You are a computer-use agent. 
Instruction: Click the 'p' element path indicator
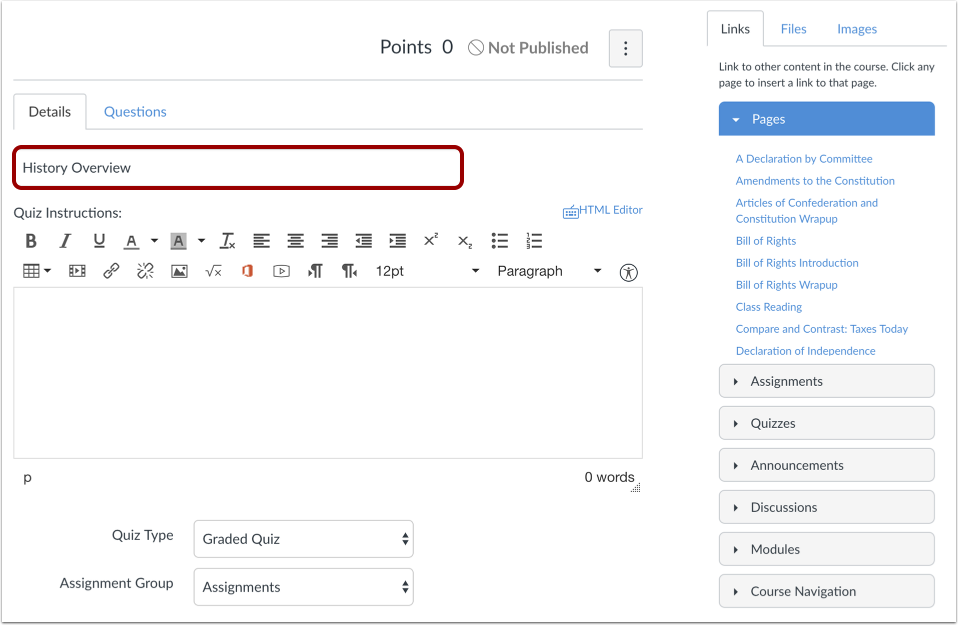pyautogui.click(x=27, y=478)
